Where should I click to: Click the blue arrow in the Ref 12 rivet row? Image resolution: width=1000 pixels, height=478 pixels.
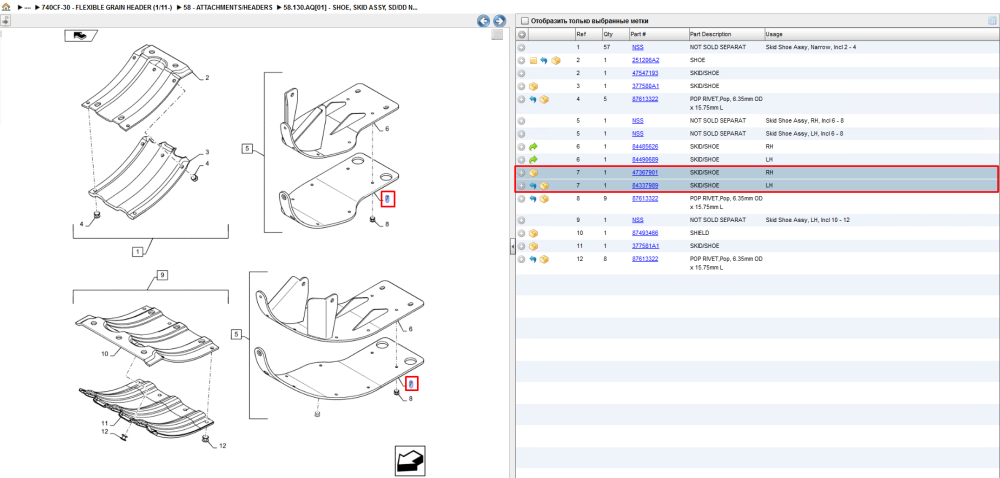[x=533, y=259]
